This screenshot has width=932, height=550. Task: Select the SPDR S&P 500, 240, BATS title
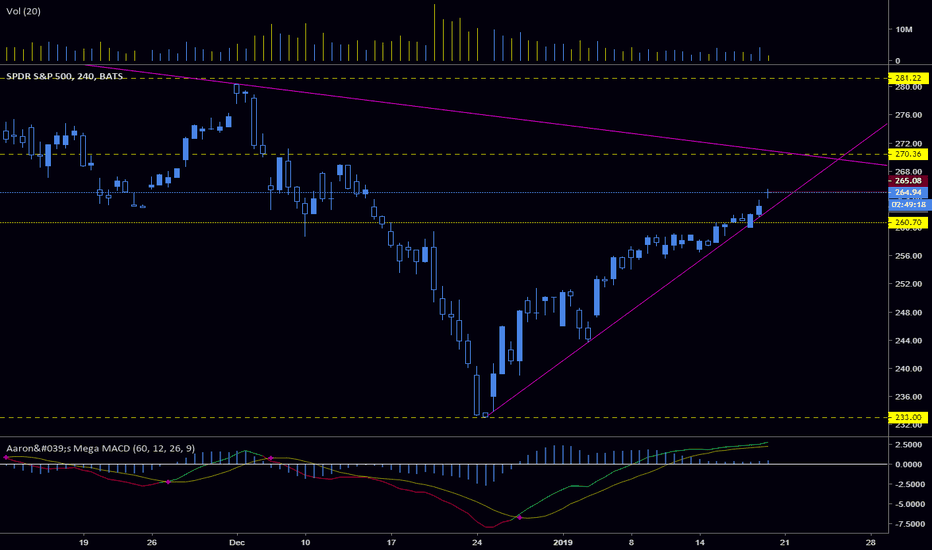click(64, 76)
